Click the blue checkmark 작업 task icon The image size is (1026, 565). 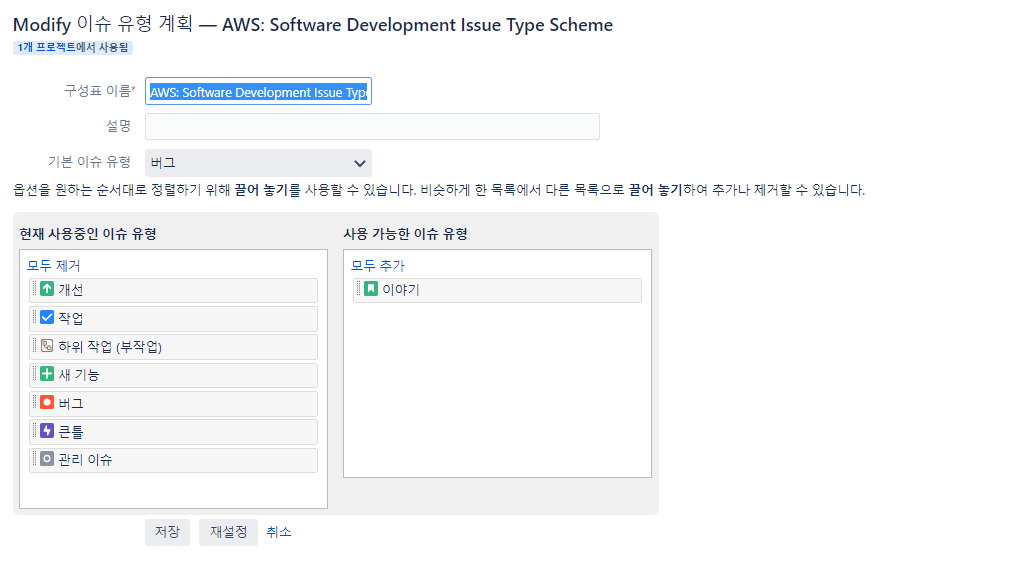tap(47, 318)
